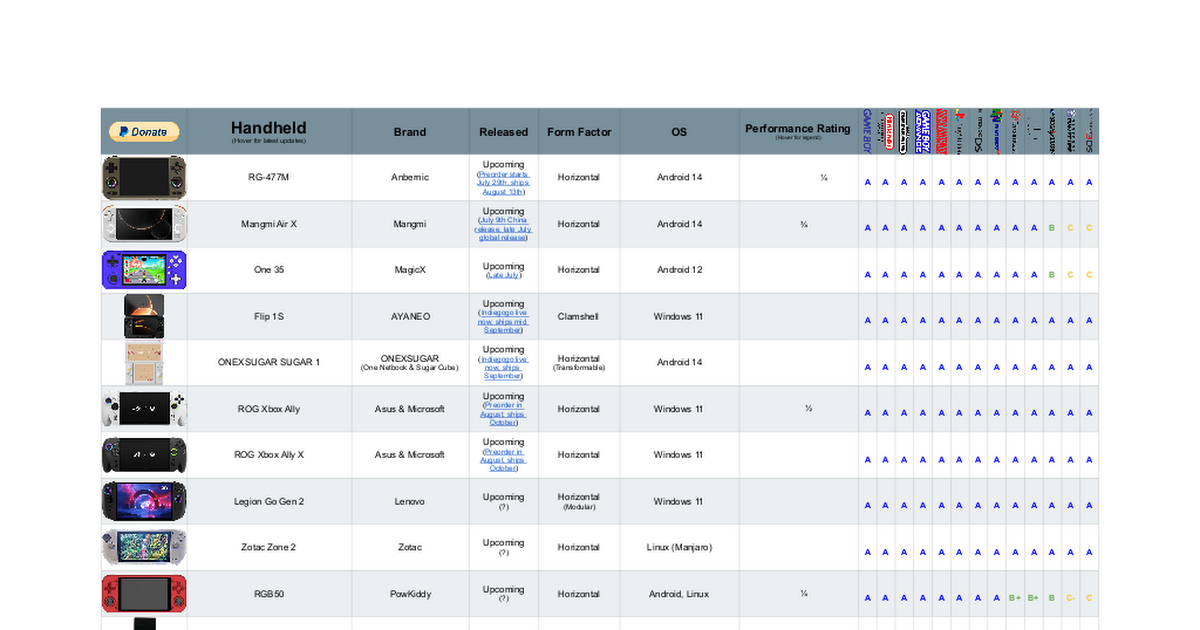Open the purple One 35 device image
1200x630 pixels.
pos(144,270)
